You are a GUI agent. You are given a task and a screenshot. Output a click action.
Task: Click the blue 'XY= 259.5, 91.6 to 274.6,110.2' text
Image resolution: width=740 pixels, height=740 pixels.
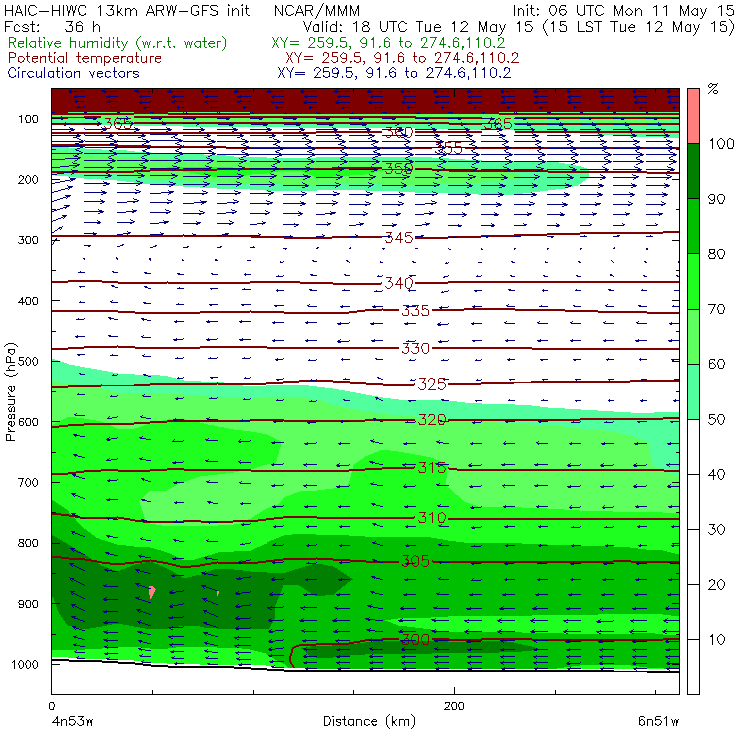(x=394, y=73)
